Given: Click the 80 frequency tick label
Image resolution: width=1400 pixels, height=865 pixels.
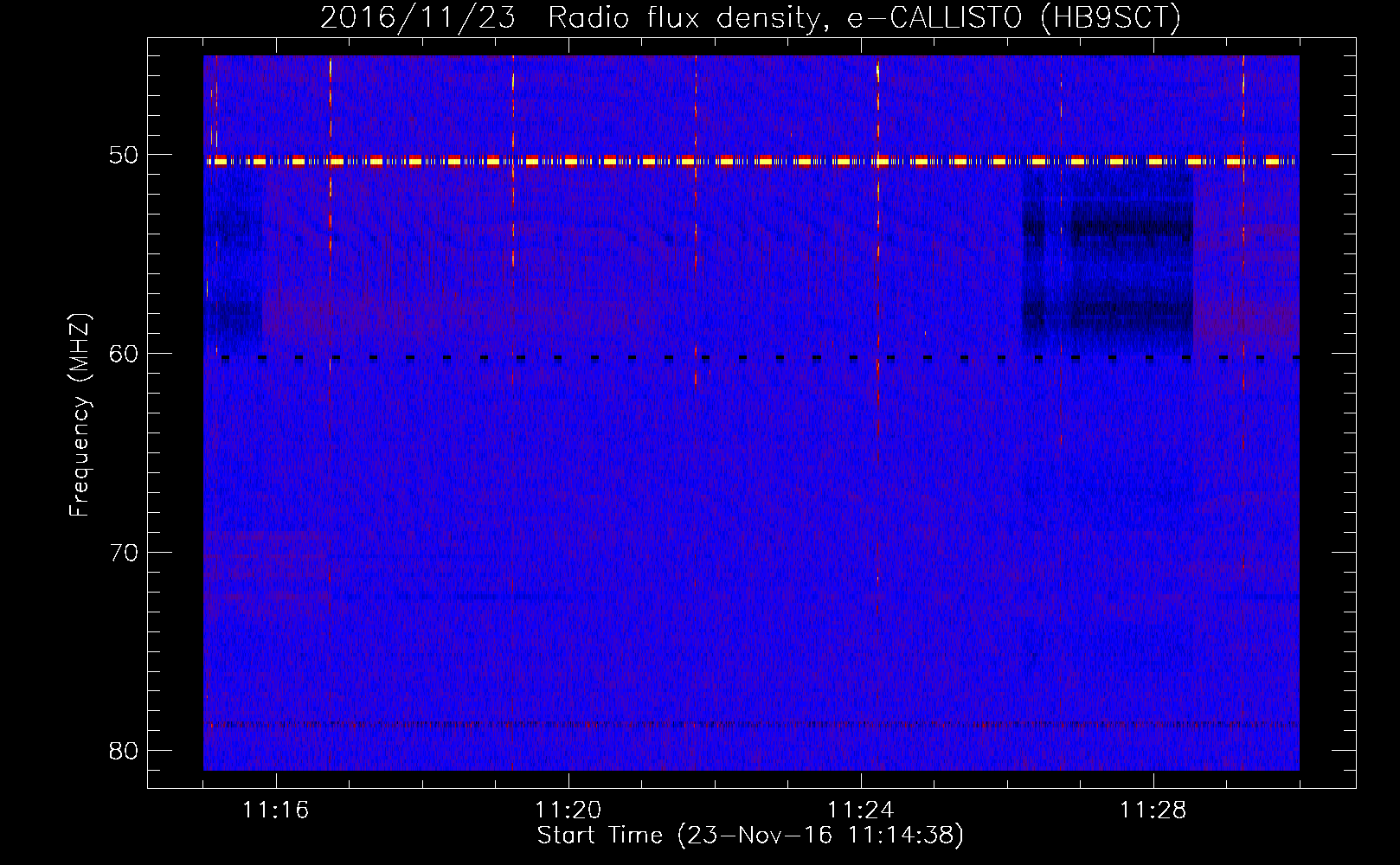Looking at the screenshot, I should (x=124, y=751).
